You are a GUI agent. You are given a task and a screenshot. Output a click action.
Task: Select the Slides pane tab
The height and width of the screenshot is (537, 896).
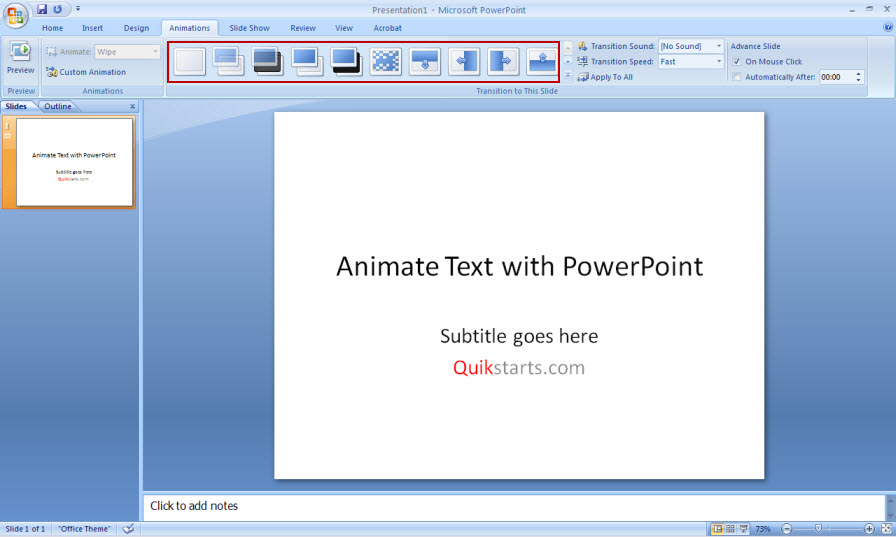(x=16, y=106)
